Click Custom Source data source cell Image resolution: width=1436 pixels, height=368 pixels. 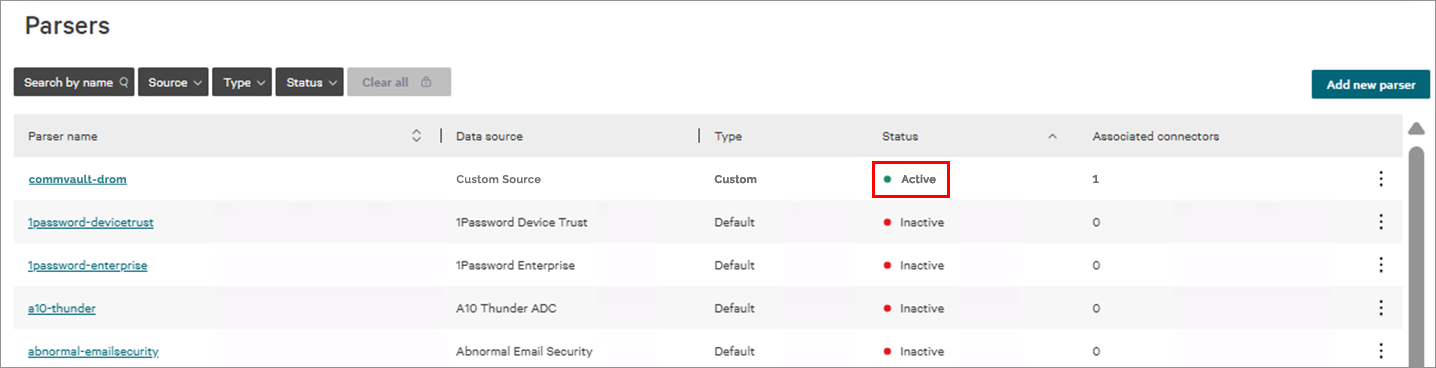498,179
